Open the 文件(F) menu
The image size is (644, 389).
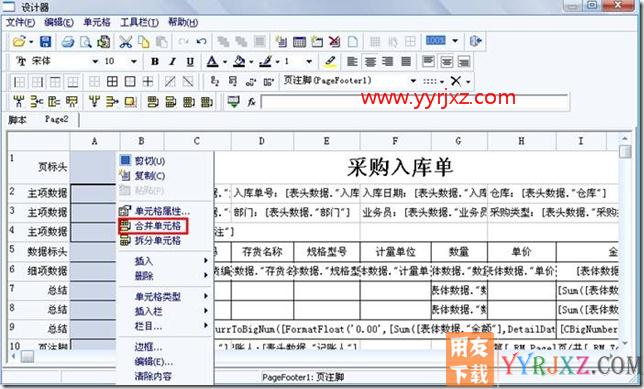(20, 22)
